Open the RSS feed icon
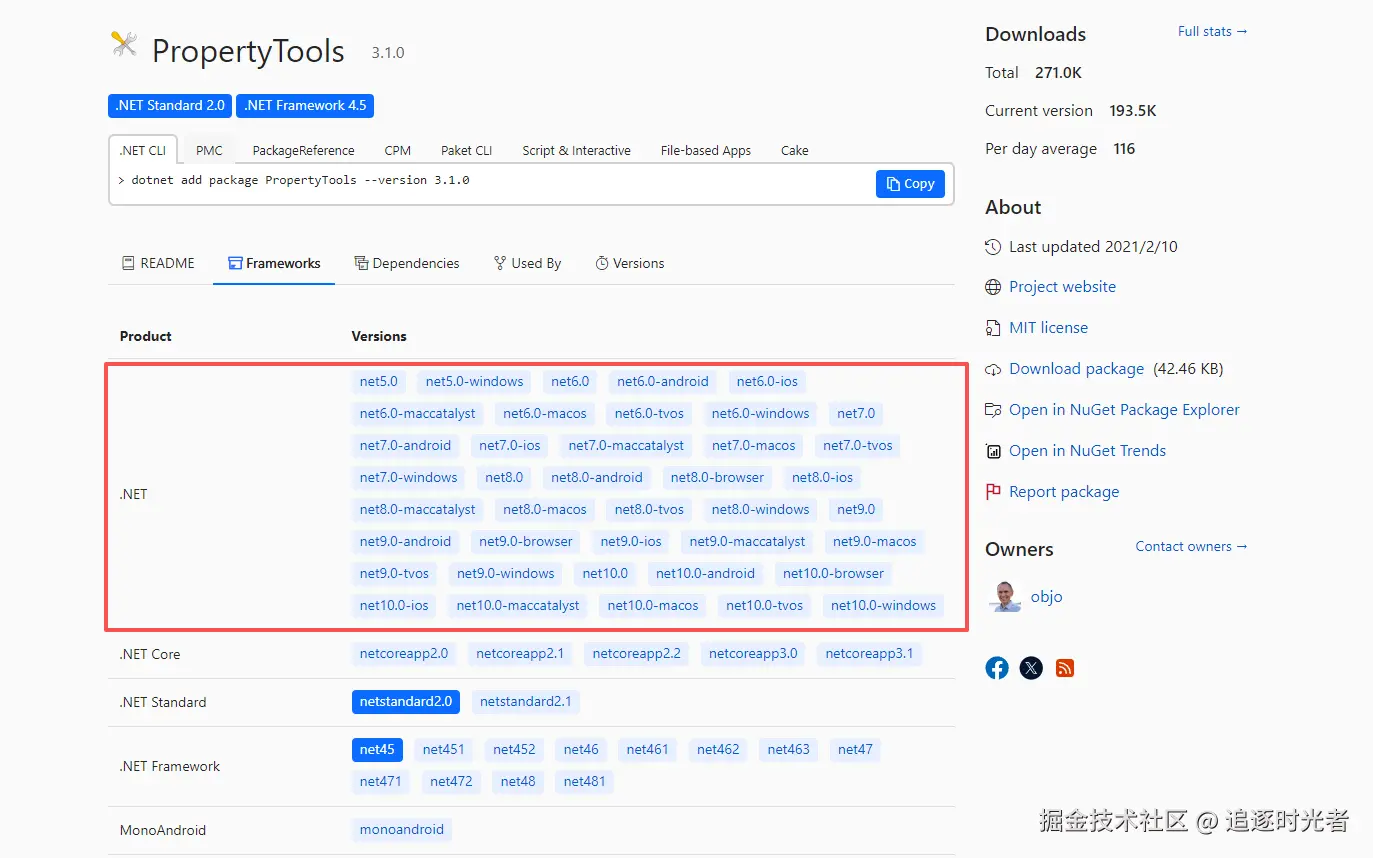The width and height of the screenshot is (1373, 858). click(1065, 668)
